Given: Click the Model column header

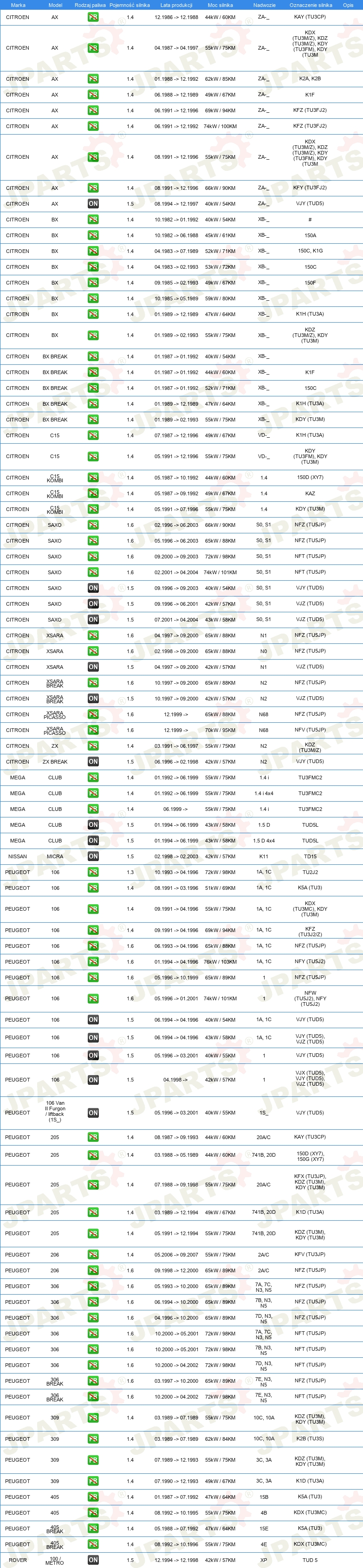Looking at the screenshot, I should [55, 5].
